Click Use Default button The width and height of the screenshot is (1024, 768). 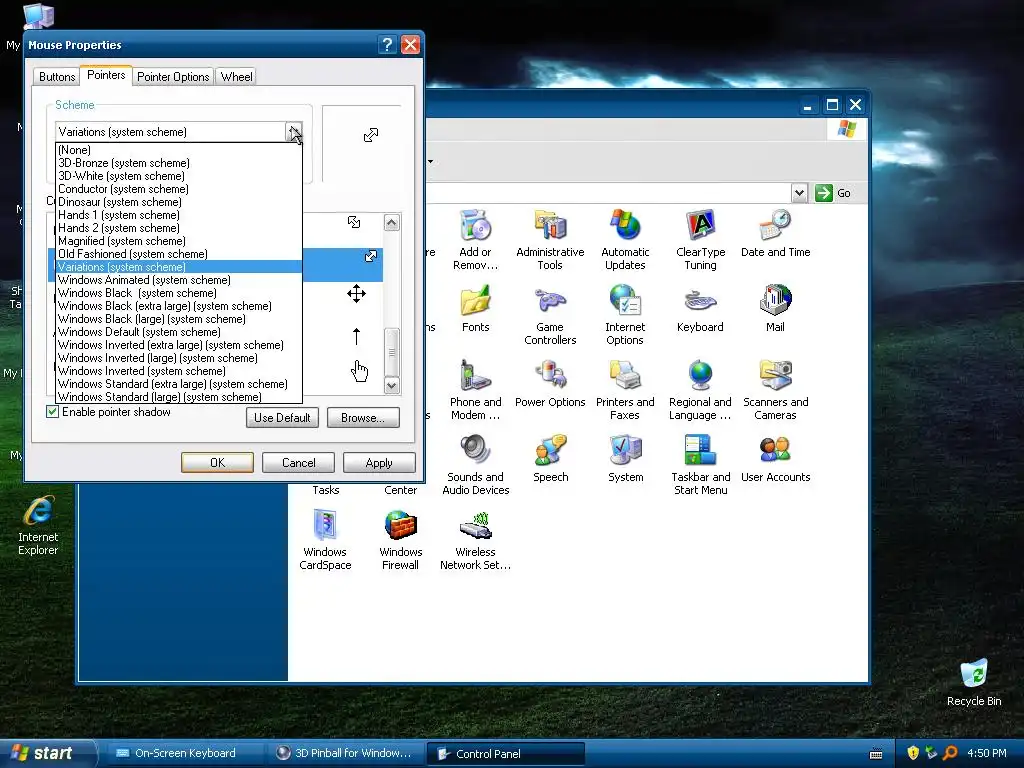tap(282, 418)
